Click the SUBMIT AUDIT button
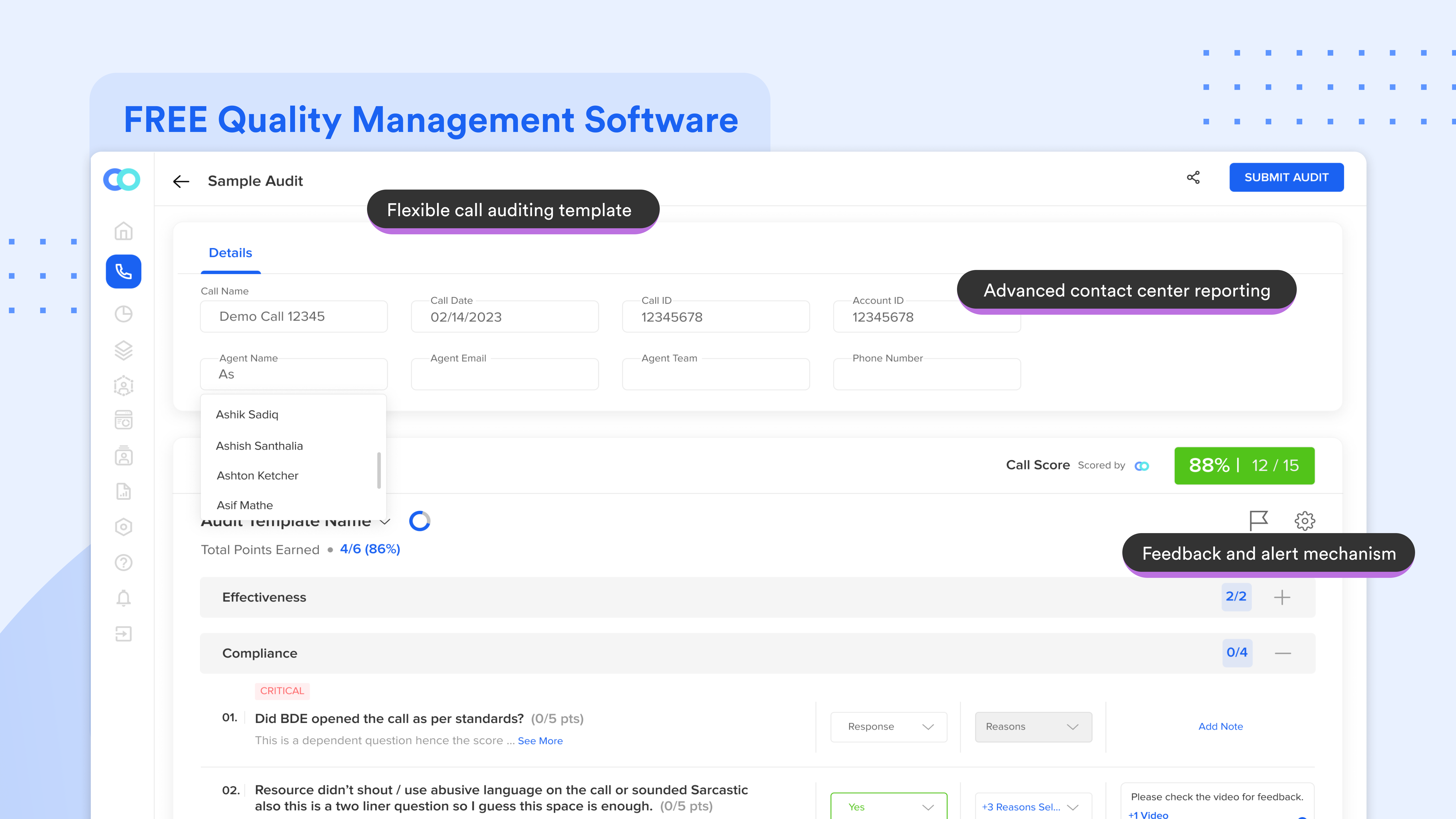 point(1287,177)
